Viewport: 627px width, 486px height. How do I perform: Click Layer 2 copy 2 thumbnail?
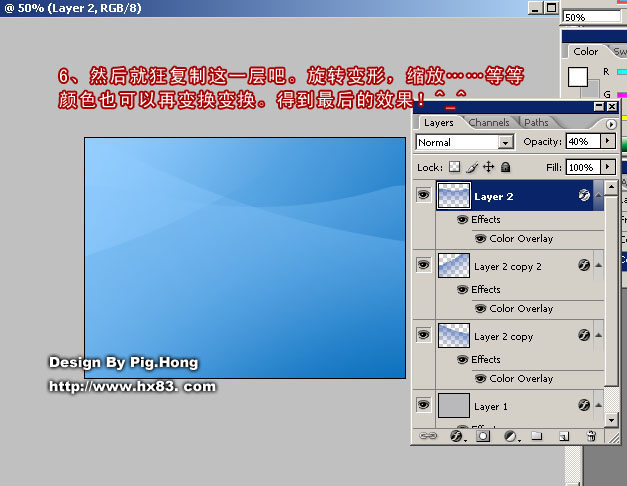point(453,265)
